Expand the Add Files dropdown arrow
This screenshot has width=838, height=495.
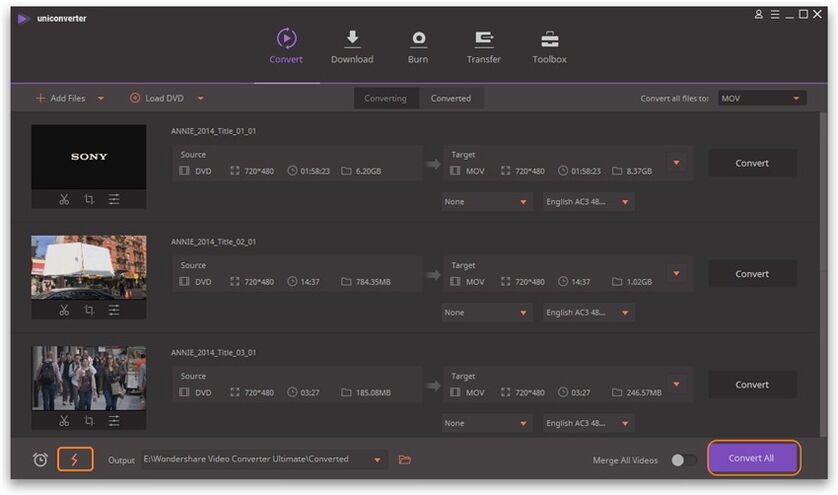click(x=101, y=98)
